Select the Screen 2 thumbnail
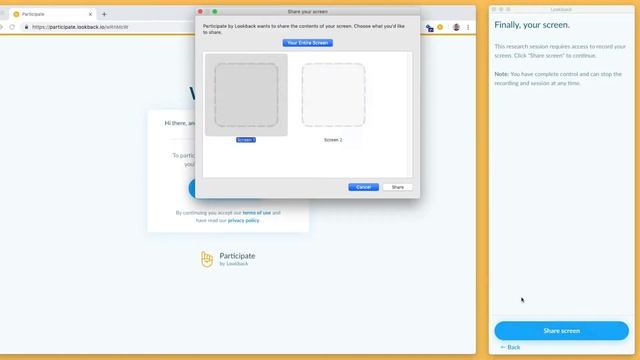 tap(333, 95)
